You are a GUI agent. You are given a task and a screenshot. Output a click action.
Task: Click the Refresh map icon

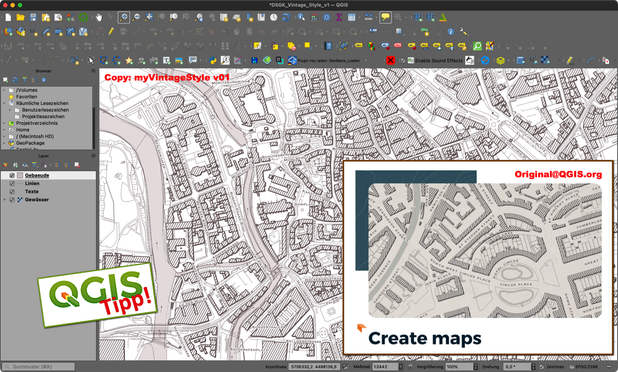pyautogui.click(x=286, y=17)
